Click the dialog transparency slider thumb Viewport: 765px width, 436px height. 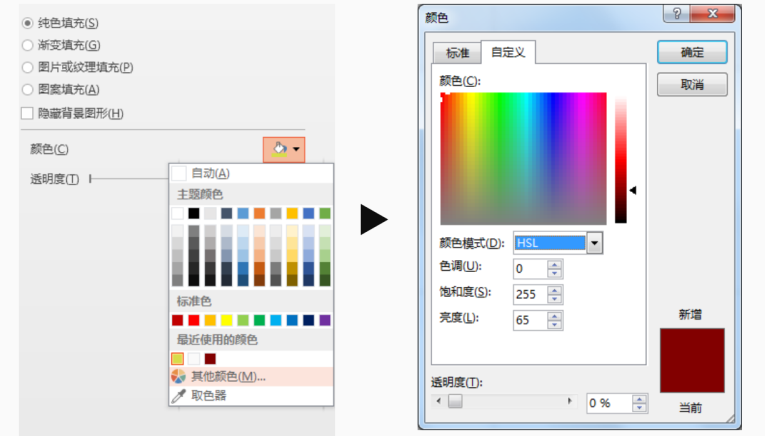click(x=455, y=401)
